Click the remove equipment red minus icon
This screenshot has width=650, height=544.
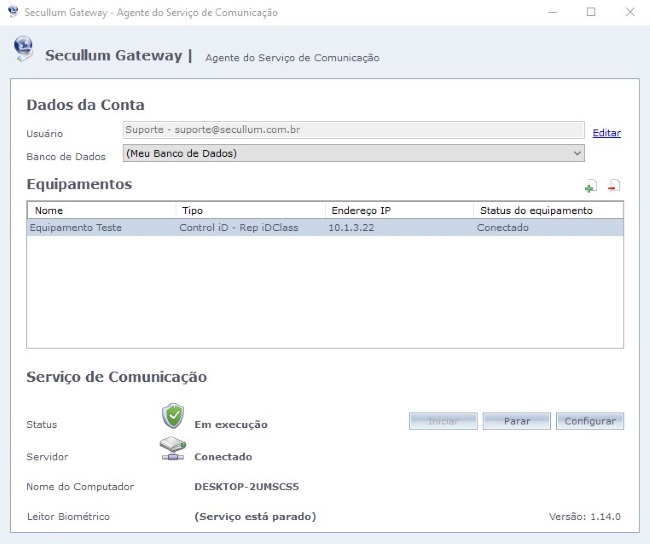(614, 186)
